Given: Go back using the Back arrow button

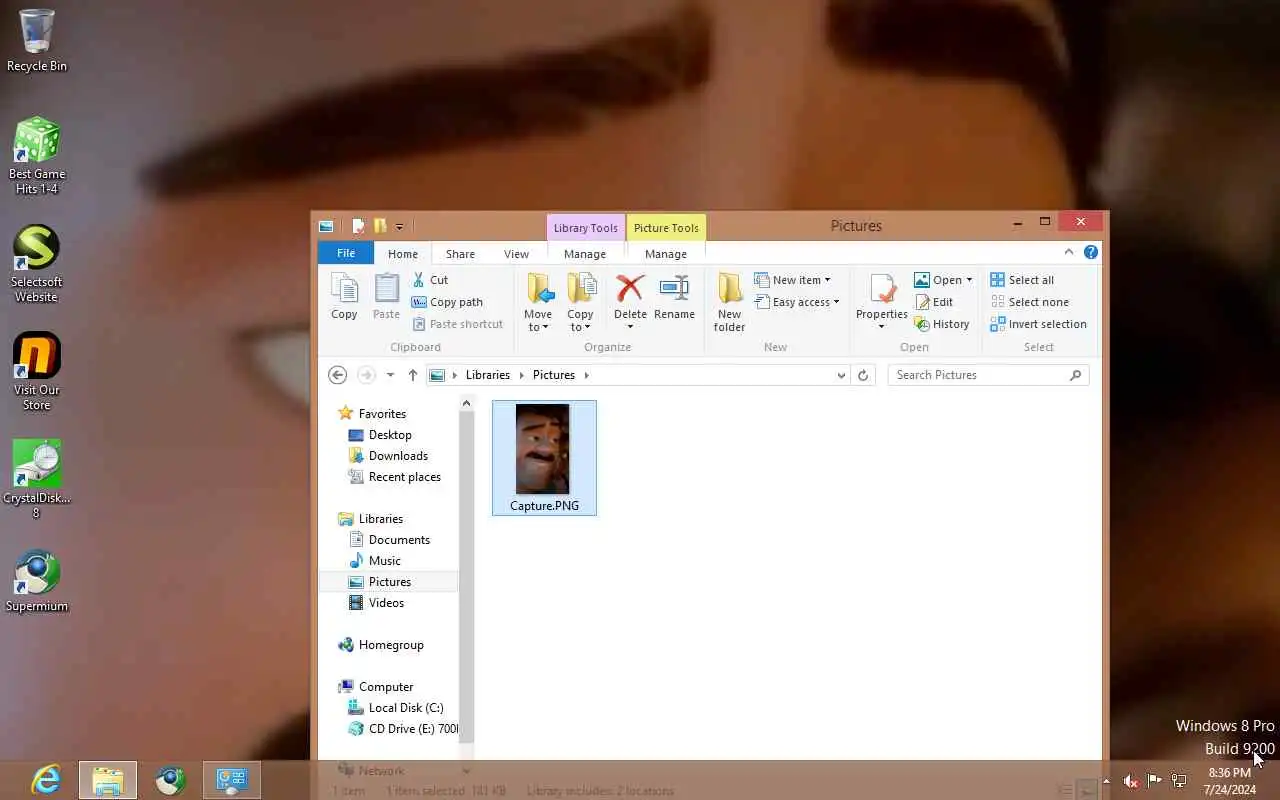Looking at the screenshot, I should click(x=338, y=375).
